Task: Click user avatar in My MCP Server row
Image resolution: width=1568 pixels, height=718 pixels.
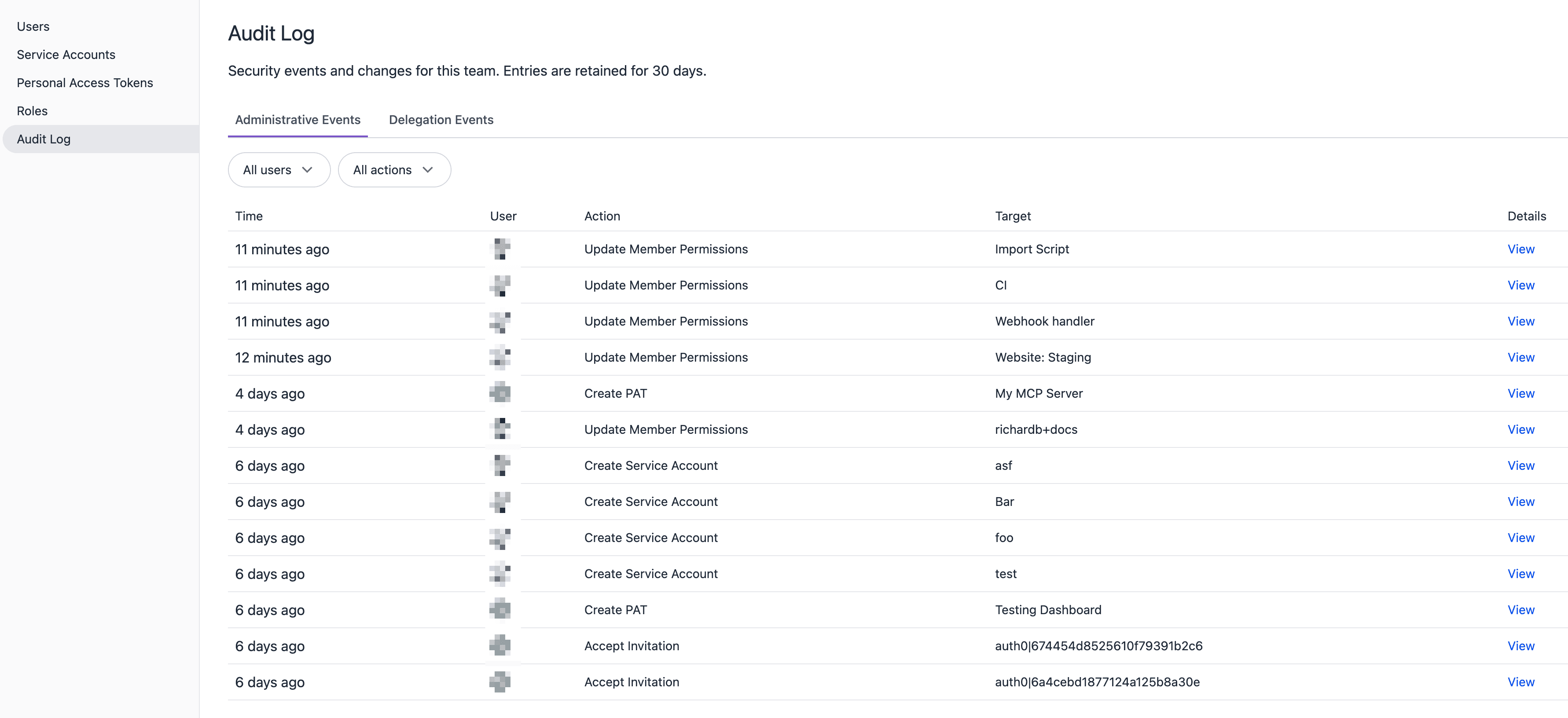Action: click(500, 393)
